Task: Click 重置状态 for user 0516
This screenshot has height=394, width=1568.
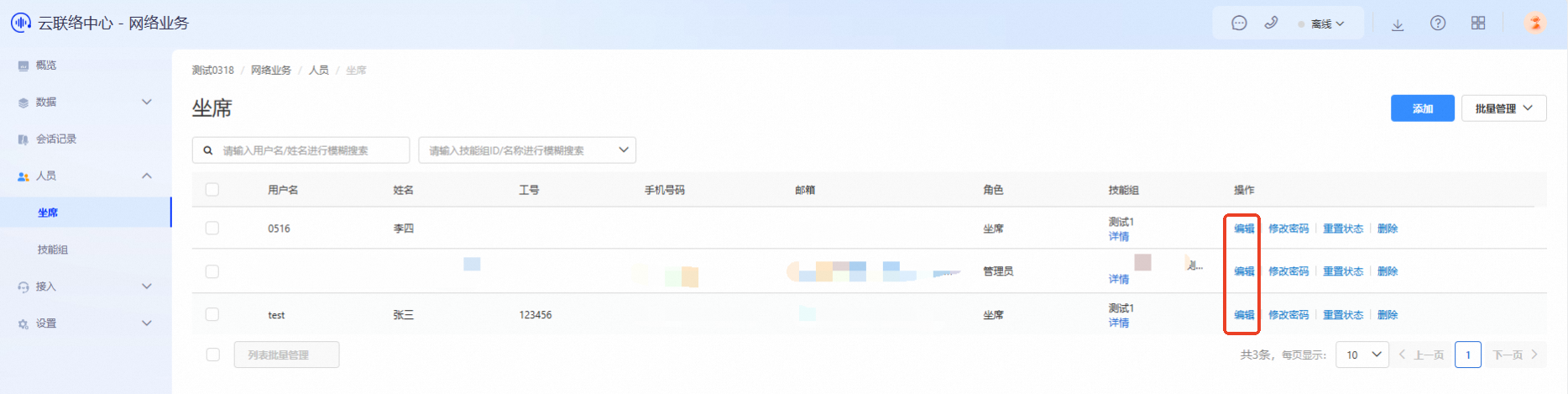Action: (x=1343, y=229)
